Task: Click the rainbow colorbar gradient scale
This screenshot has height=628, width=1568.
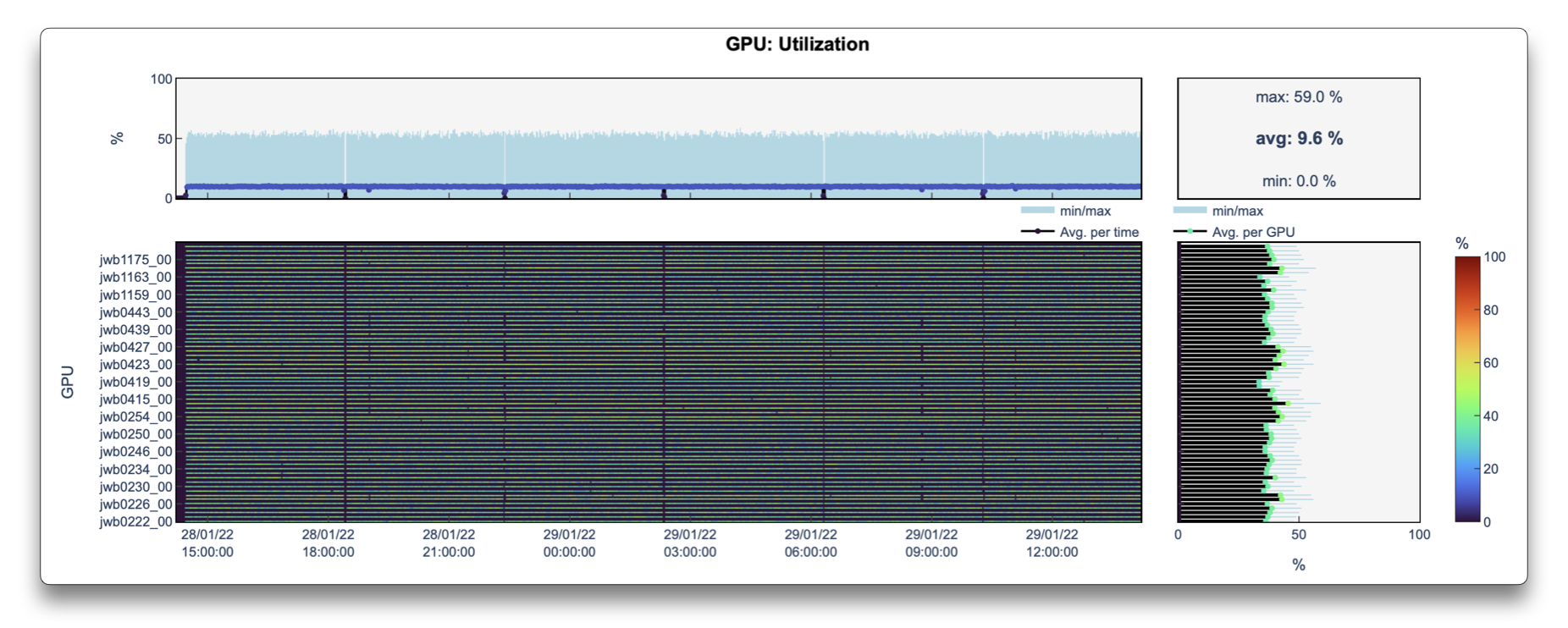Action: pos(1467,389)
